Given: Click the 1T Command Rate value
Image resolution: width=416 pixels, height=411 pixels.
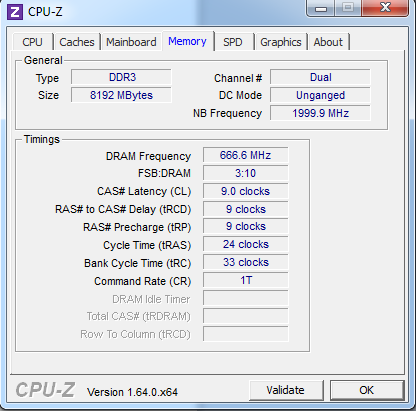Looking at the screenshot, I should point(246,280).
